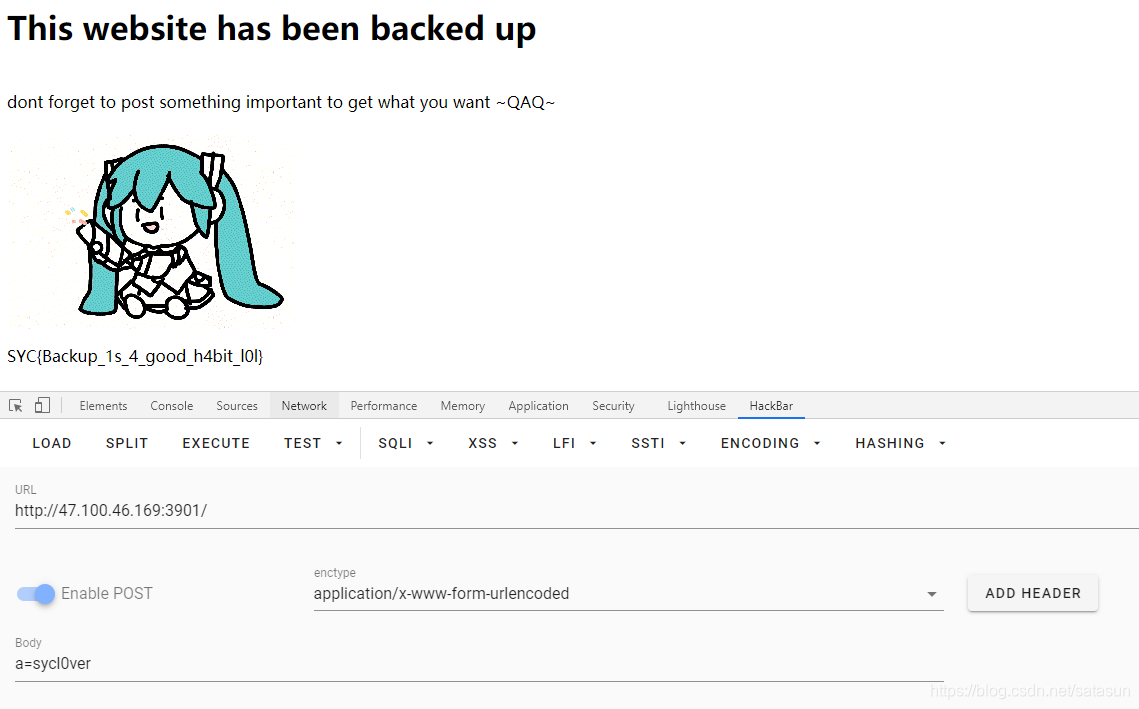Click the ADD HEADER button
Viewport: 1139px width, 709px height.
(x=1032, y=593)
